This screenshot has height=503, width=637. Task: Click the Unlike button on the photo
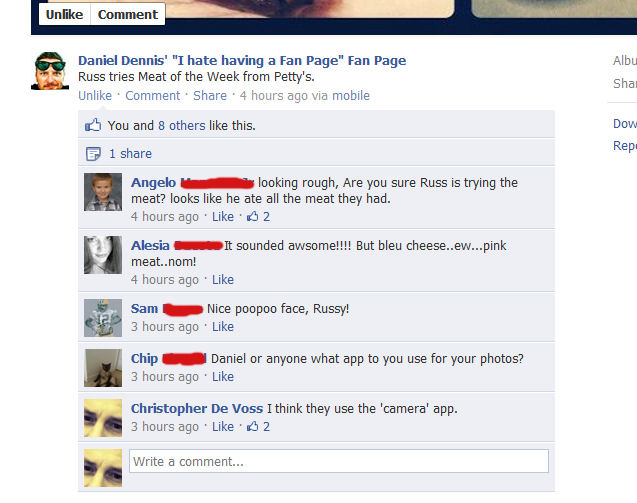[65, 15]
